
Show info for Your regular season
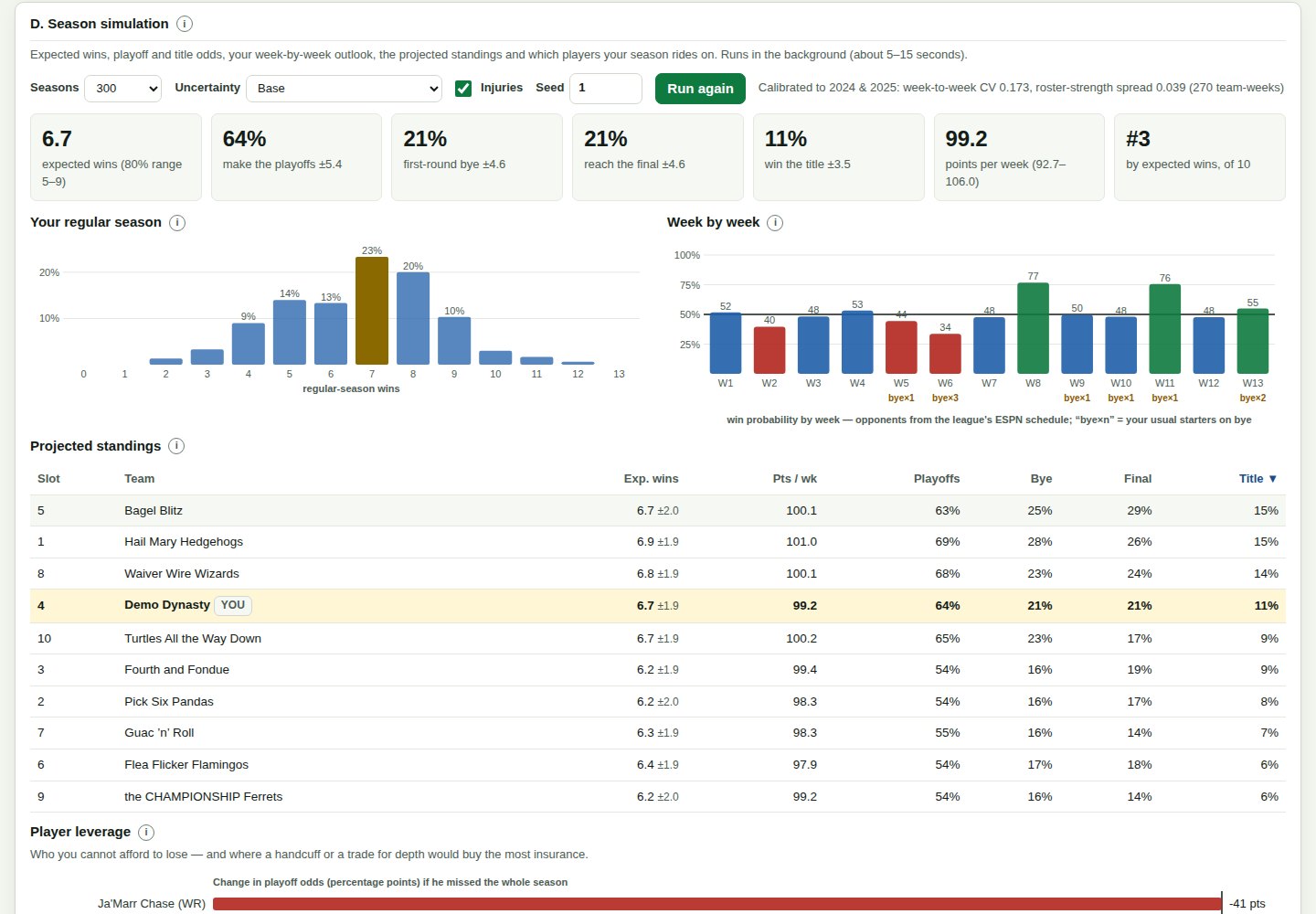coord(177,223)
